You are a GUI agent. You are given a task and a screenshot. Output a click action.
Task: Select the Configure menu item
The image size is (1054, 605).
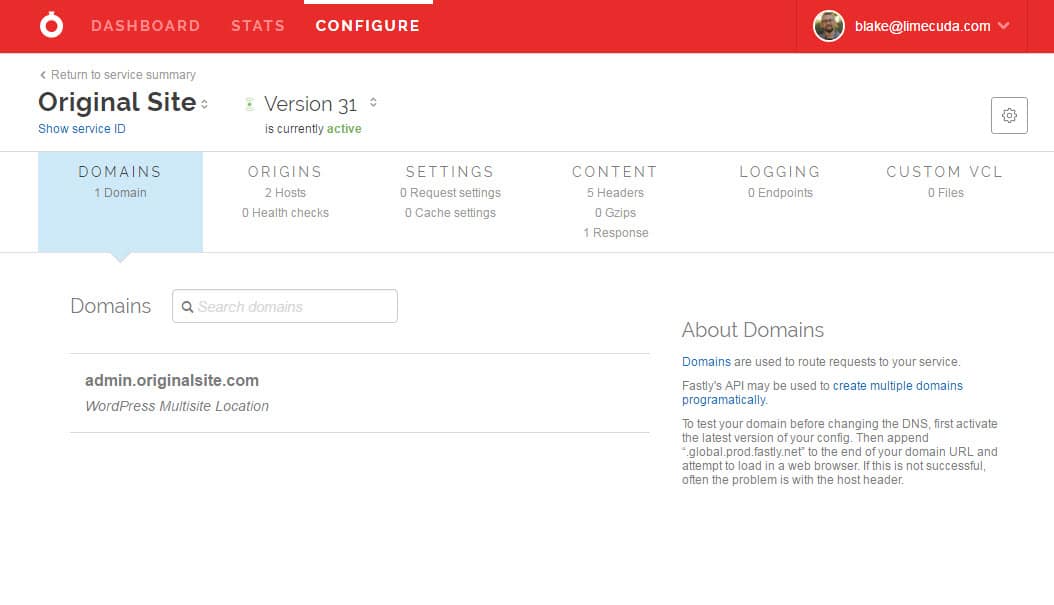(x=368, y=26)
